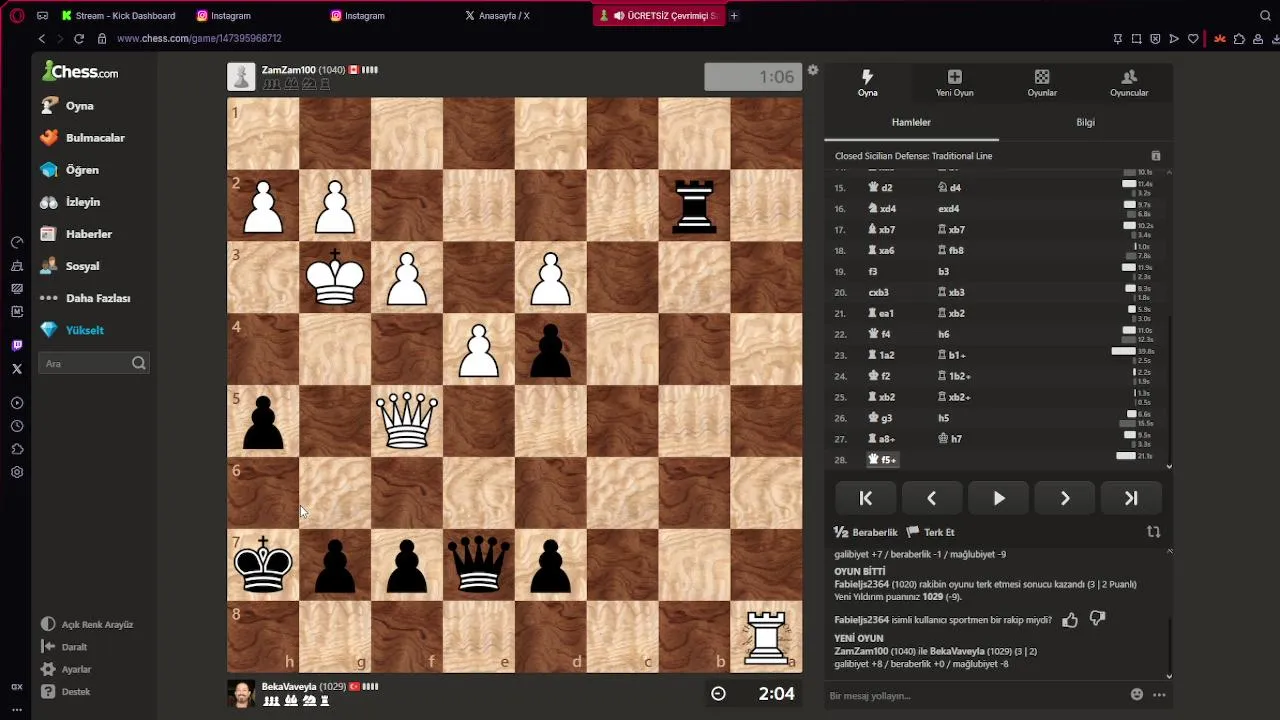Image resolution: width=1280 pixels, height=720 pixels.
Task: Select move 19 f3 in move list
Action: pos(873,271)
